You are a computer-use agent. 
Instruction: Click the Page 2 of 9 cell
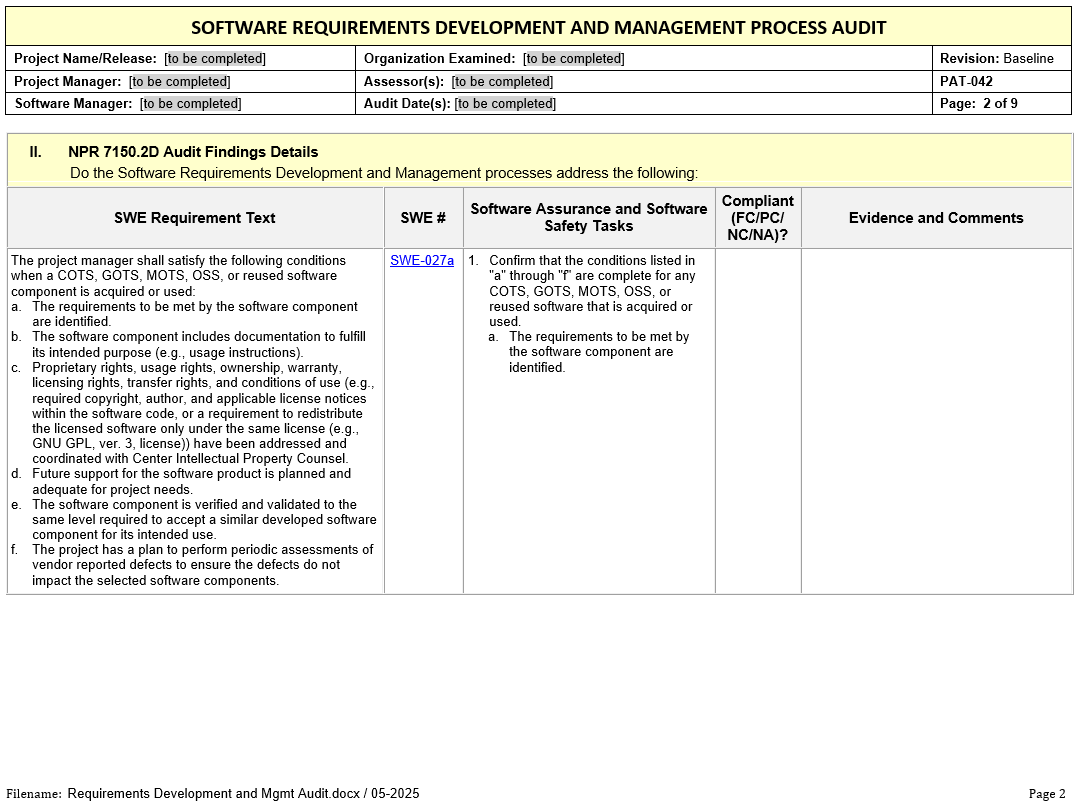point(978,104)
